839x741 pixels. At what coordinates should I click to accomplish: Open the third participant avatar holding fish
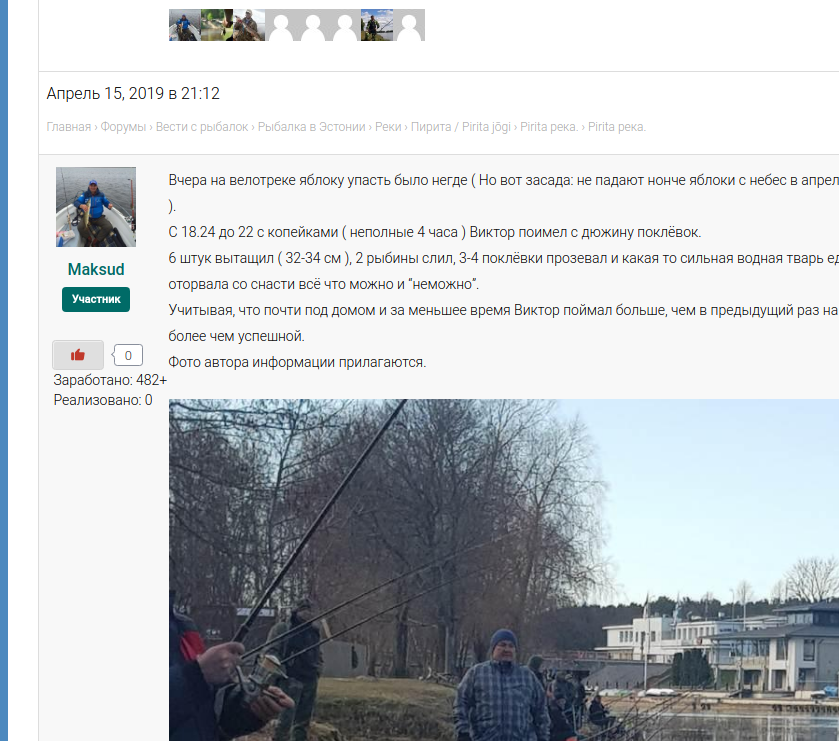coord(249,25)
